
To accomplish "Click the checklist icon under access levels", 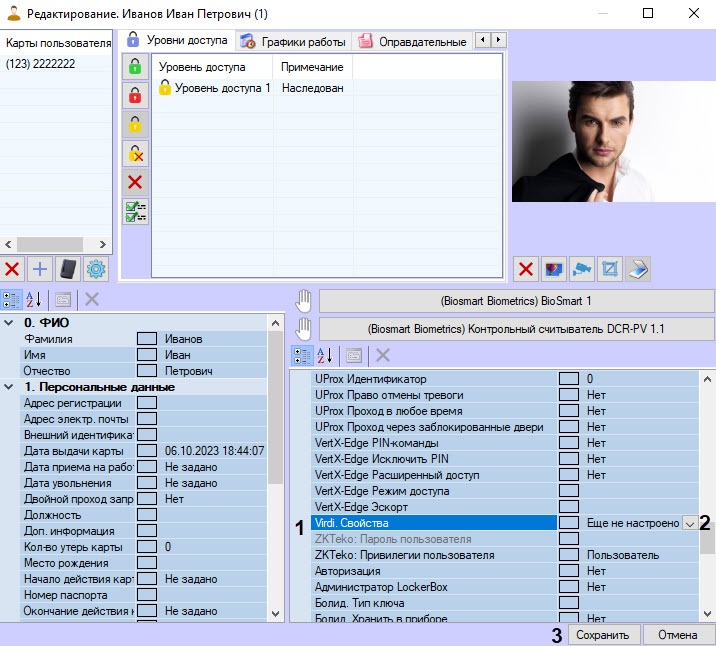I will coord(135,212).
